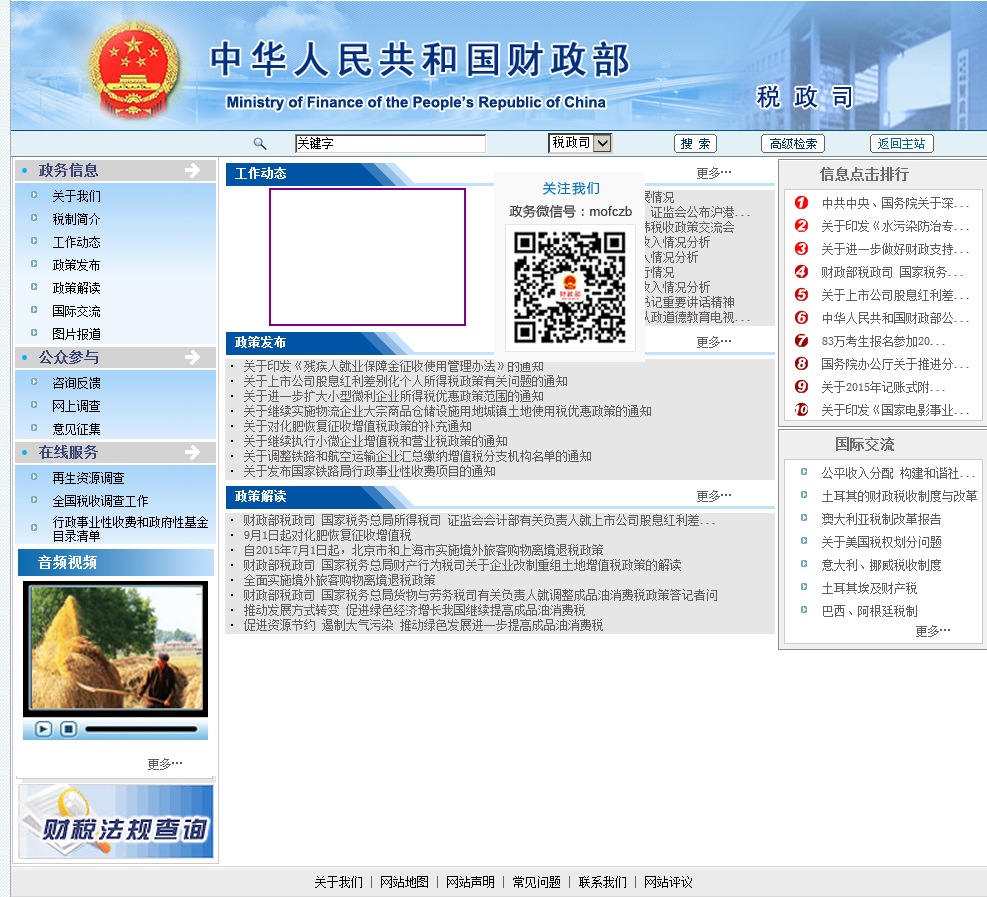Open 政策发布 sidebar item
This screenshot has height=897, width=987.
[76, 265]
